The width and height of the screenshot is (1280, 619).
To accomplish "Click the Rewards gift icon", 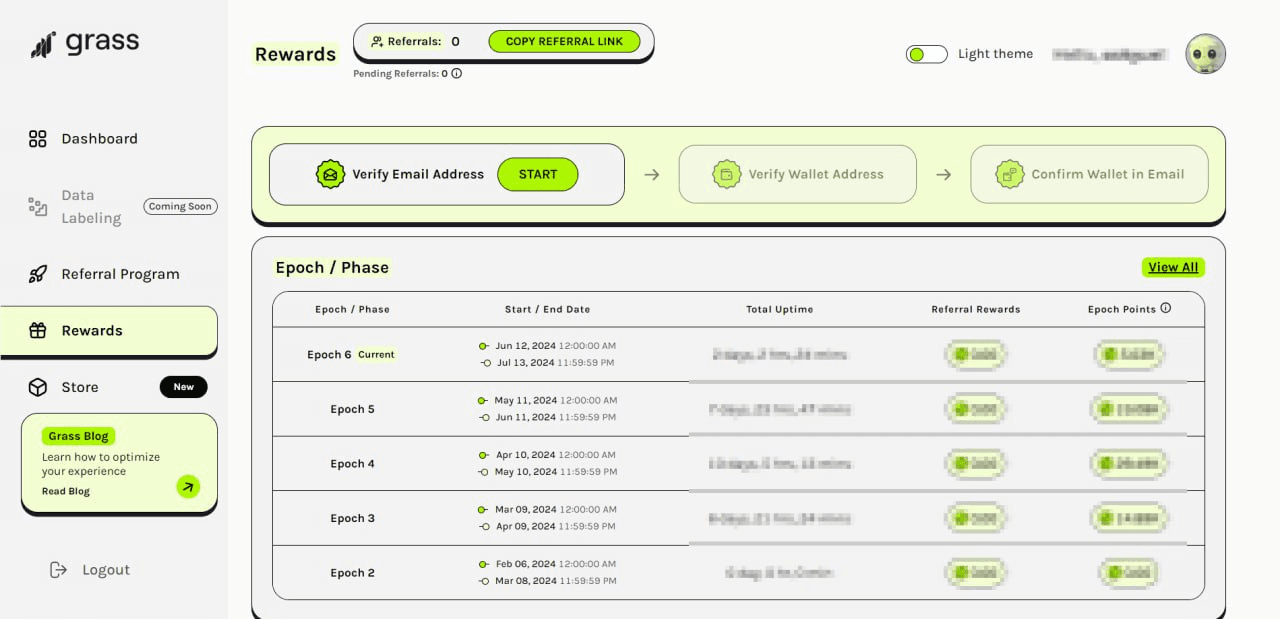I will click(38, 331).
